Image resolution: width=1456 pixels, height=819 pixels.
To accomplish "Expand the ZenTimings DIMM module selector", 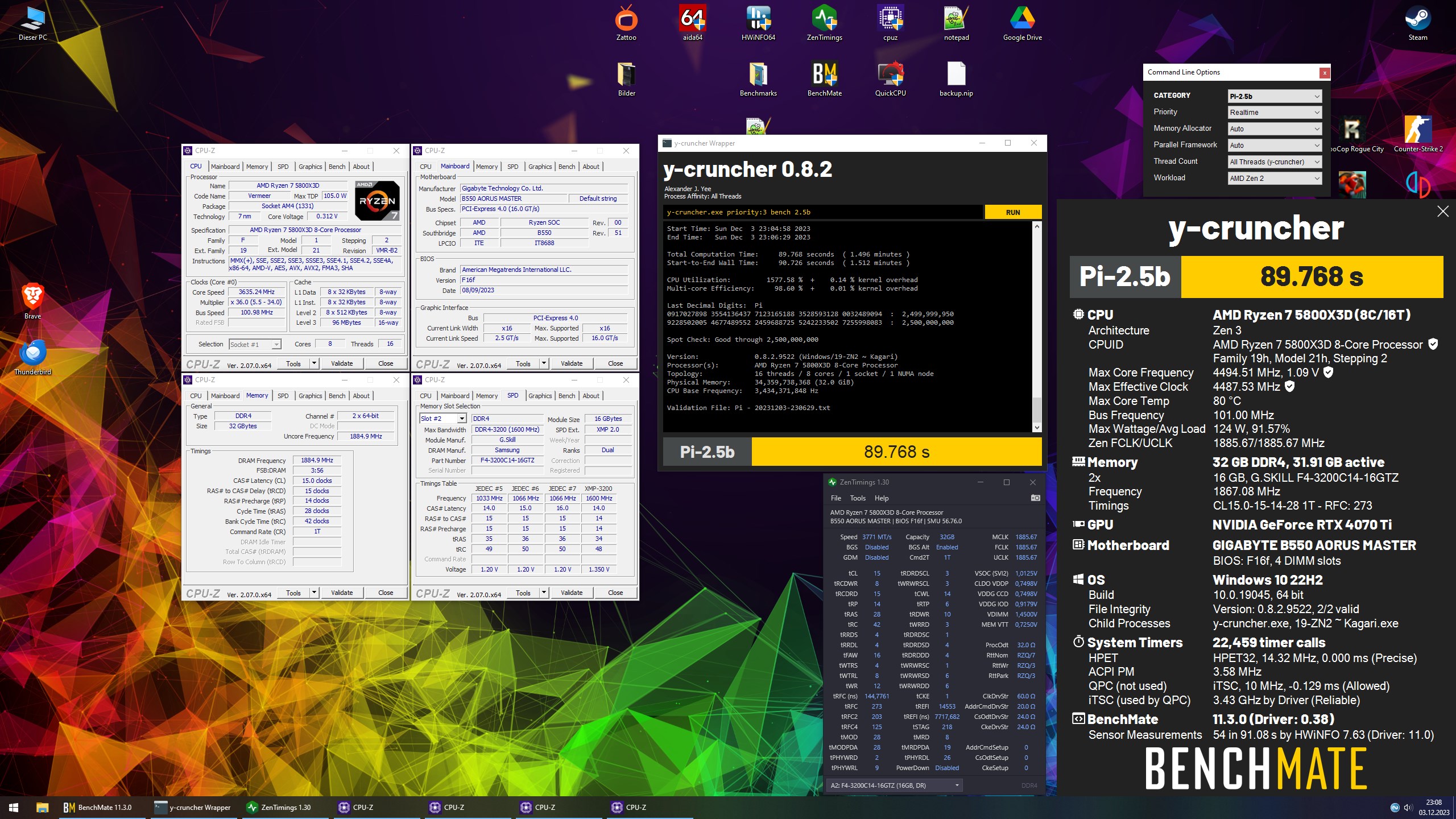I will pyautogui.click(x=895, y=785).
